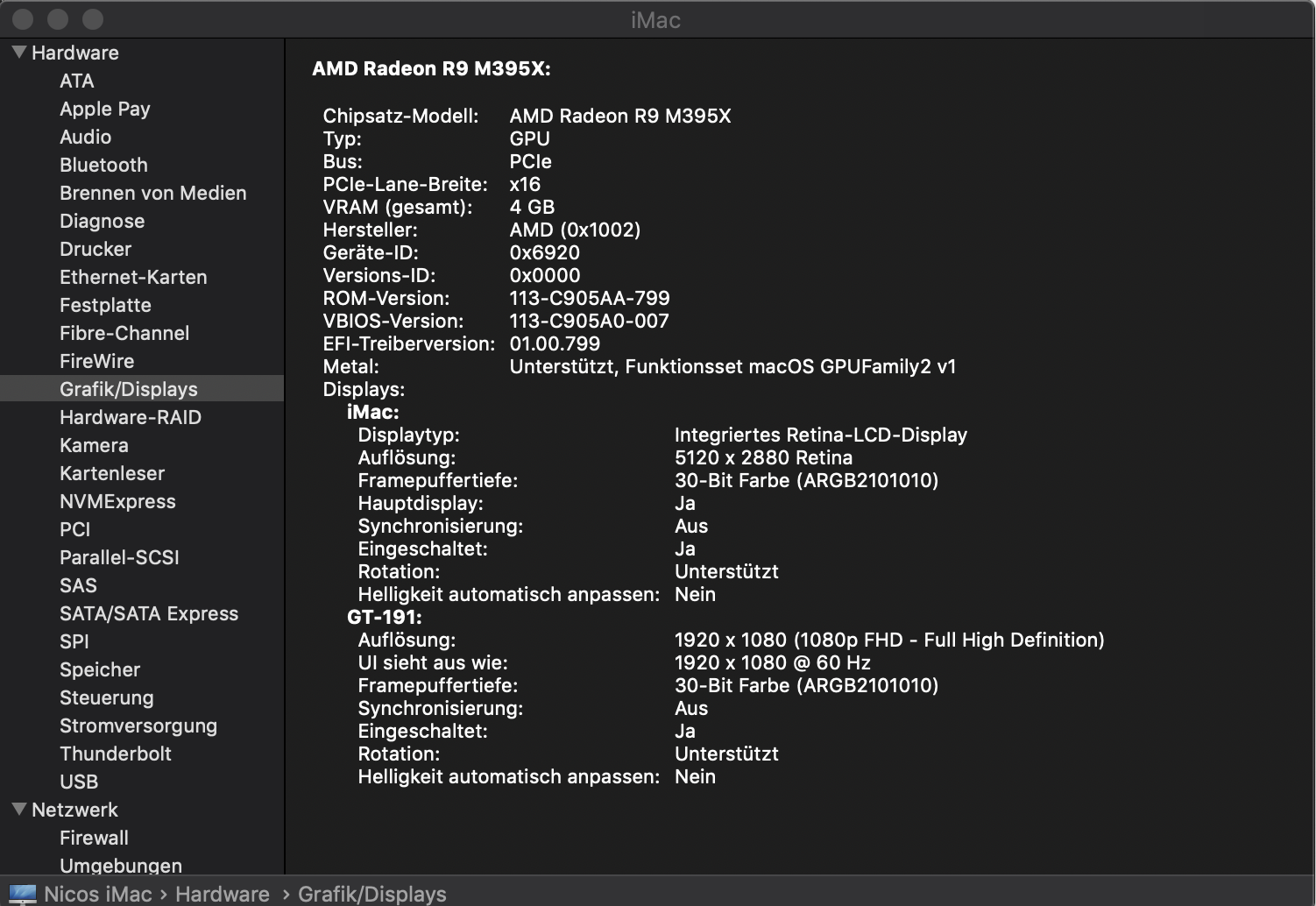
Task: Click the resolution 5120 x 2880 Retina
Action: pyautogui.click(x=764, y=457)
